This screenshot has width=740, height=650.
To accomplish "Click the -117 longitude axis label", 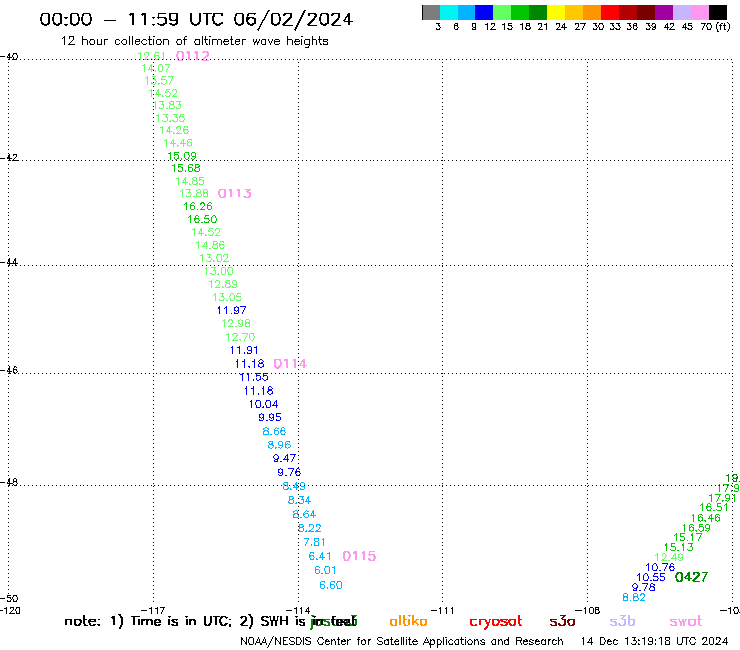I will click(153, 610).
